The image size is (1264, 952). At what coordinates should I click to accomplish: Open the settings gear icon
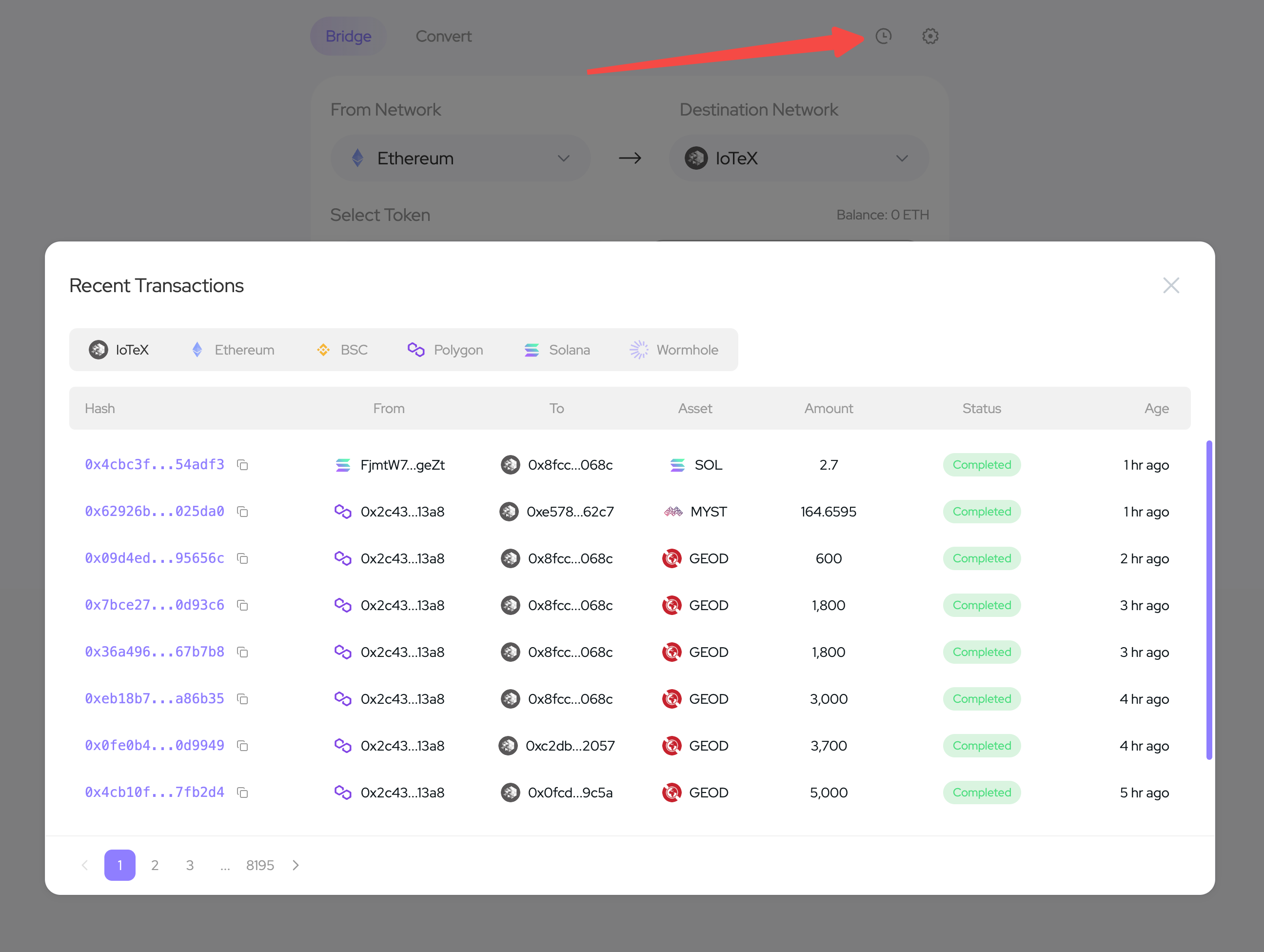point(930,36)
